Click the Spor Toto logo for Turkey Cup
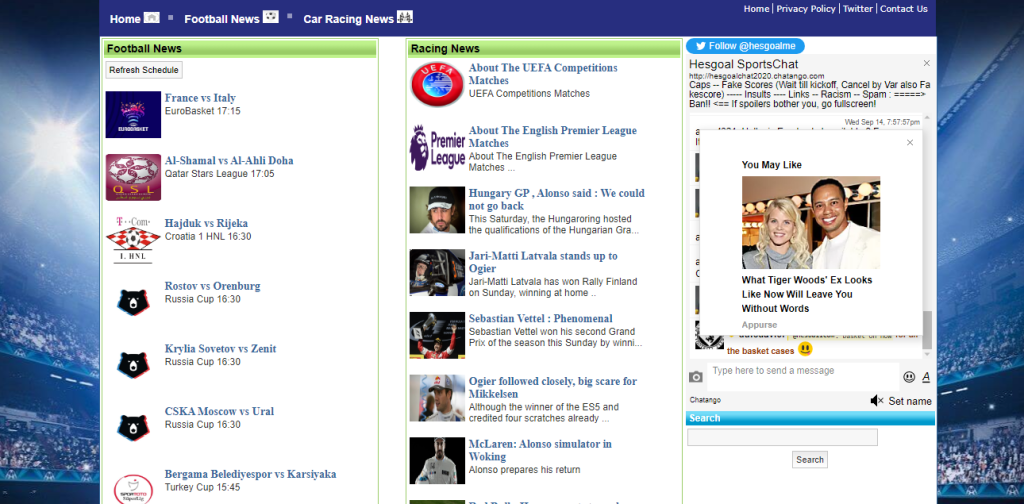The height and width of the screenshot is (504, 1024). click(x=133, y=488)
